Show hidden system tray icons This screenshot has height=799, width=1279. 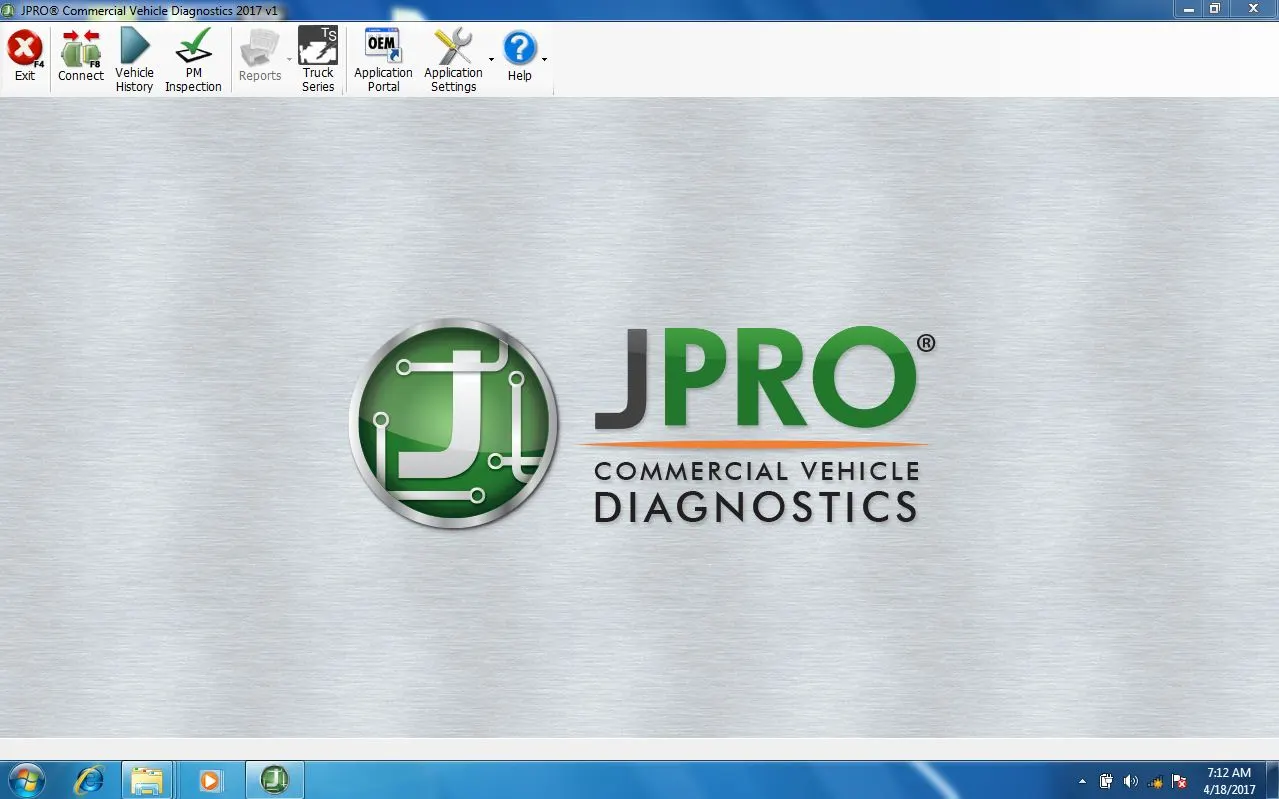tap(1082, 781)
